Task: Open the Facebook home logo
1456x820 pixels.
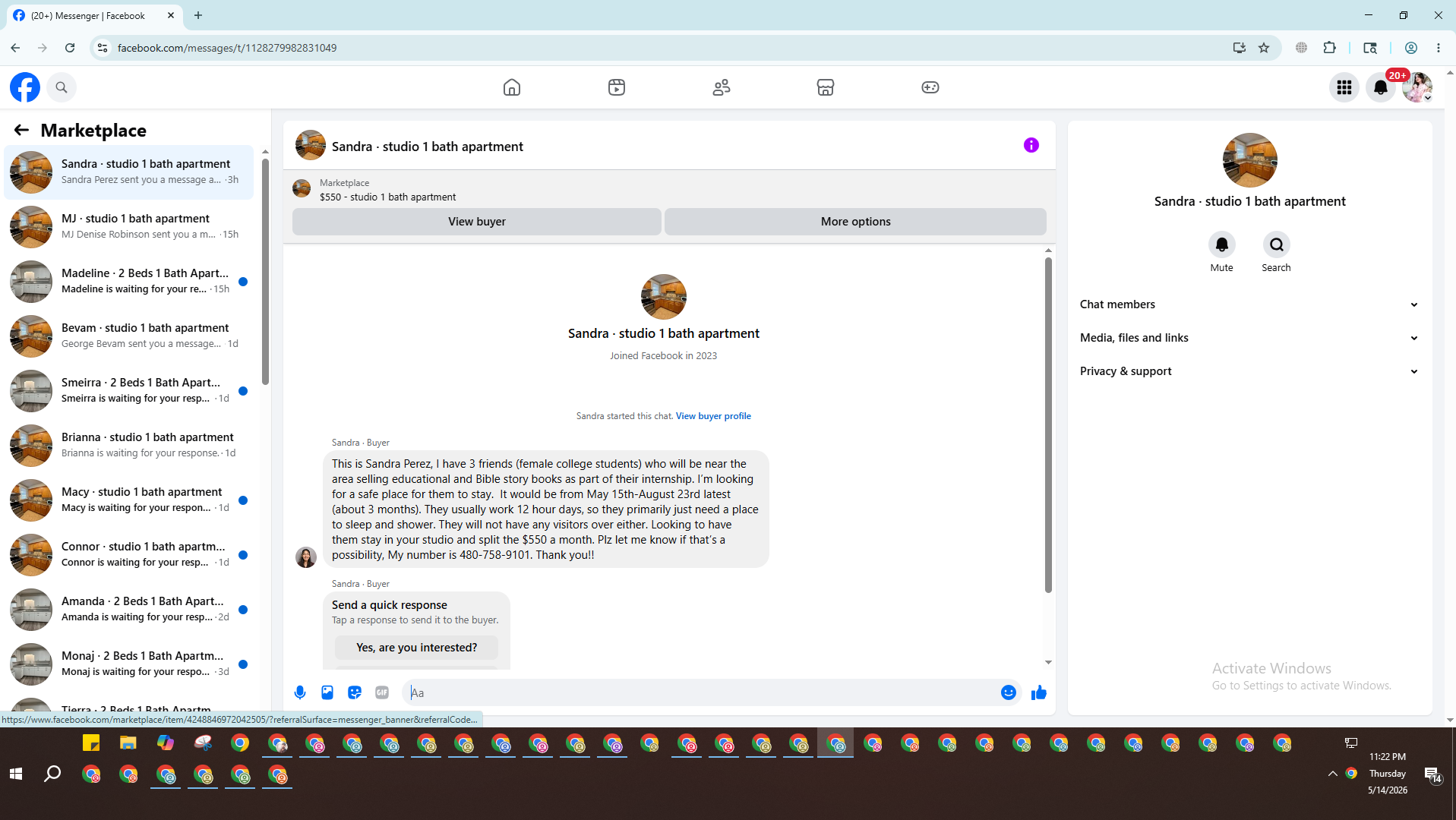Action: (x=25, y=87)
